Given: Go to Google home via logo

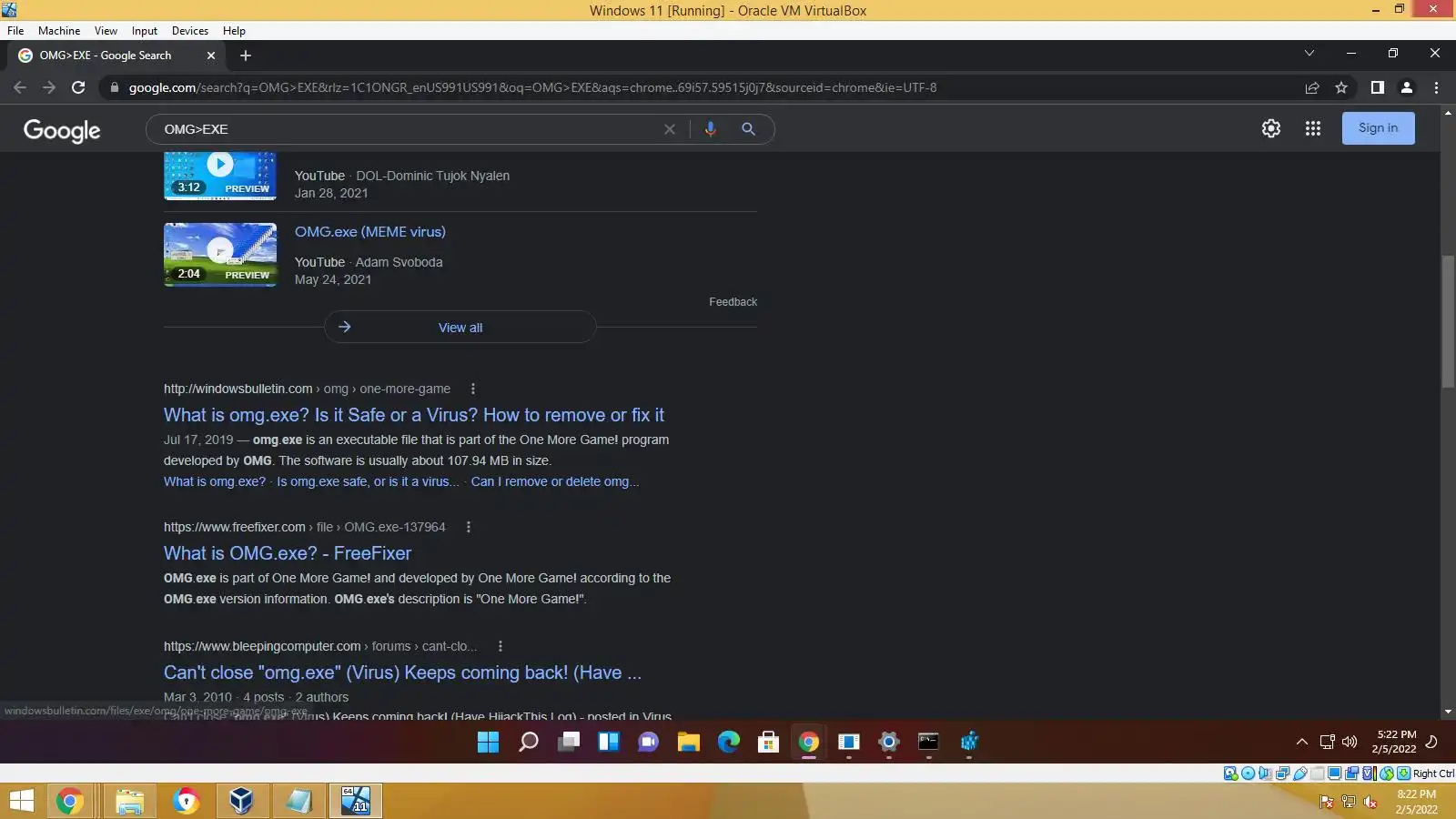Looking at the screenshot, I should point(62,130).
